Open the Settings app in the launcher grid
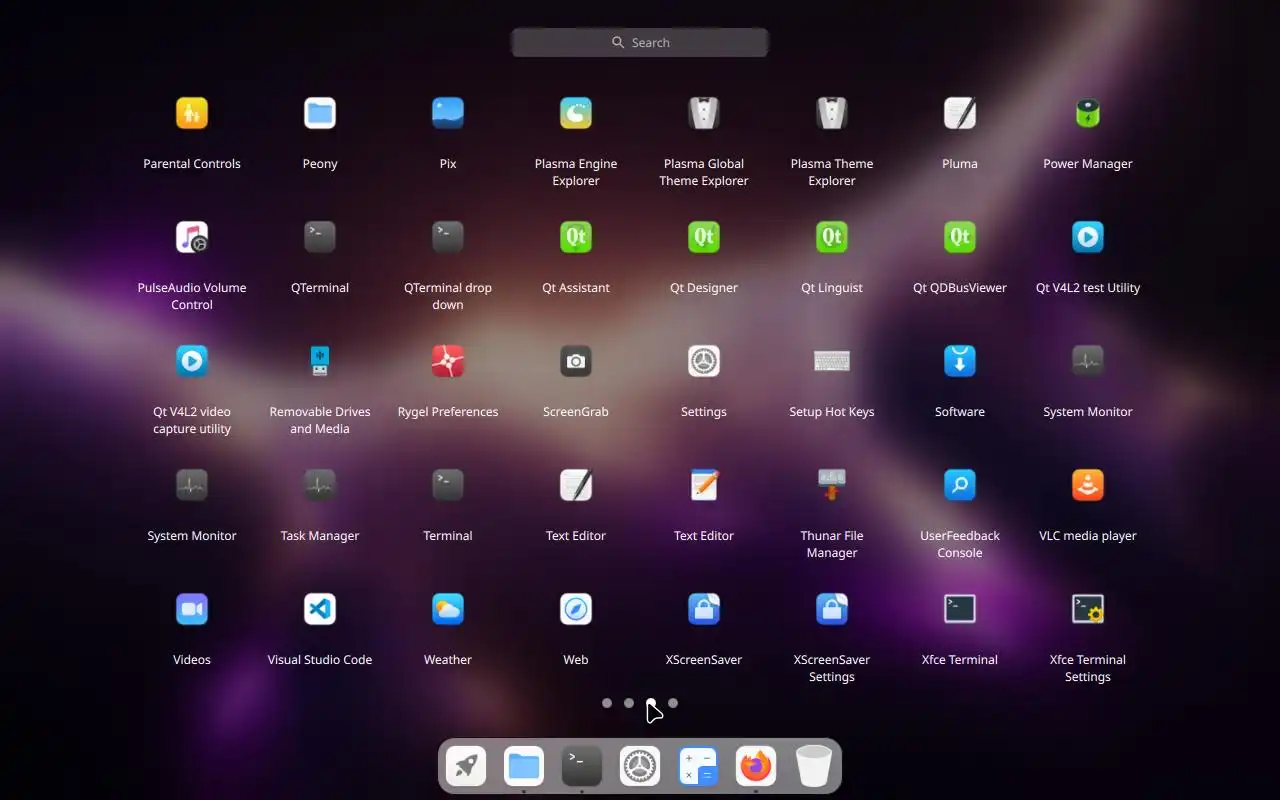Image resolution: width=1280 pixels, height=800 pixels. pos(704,361)
